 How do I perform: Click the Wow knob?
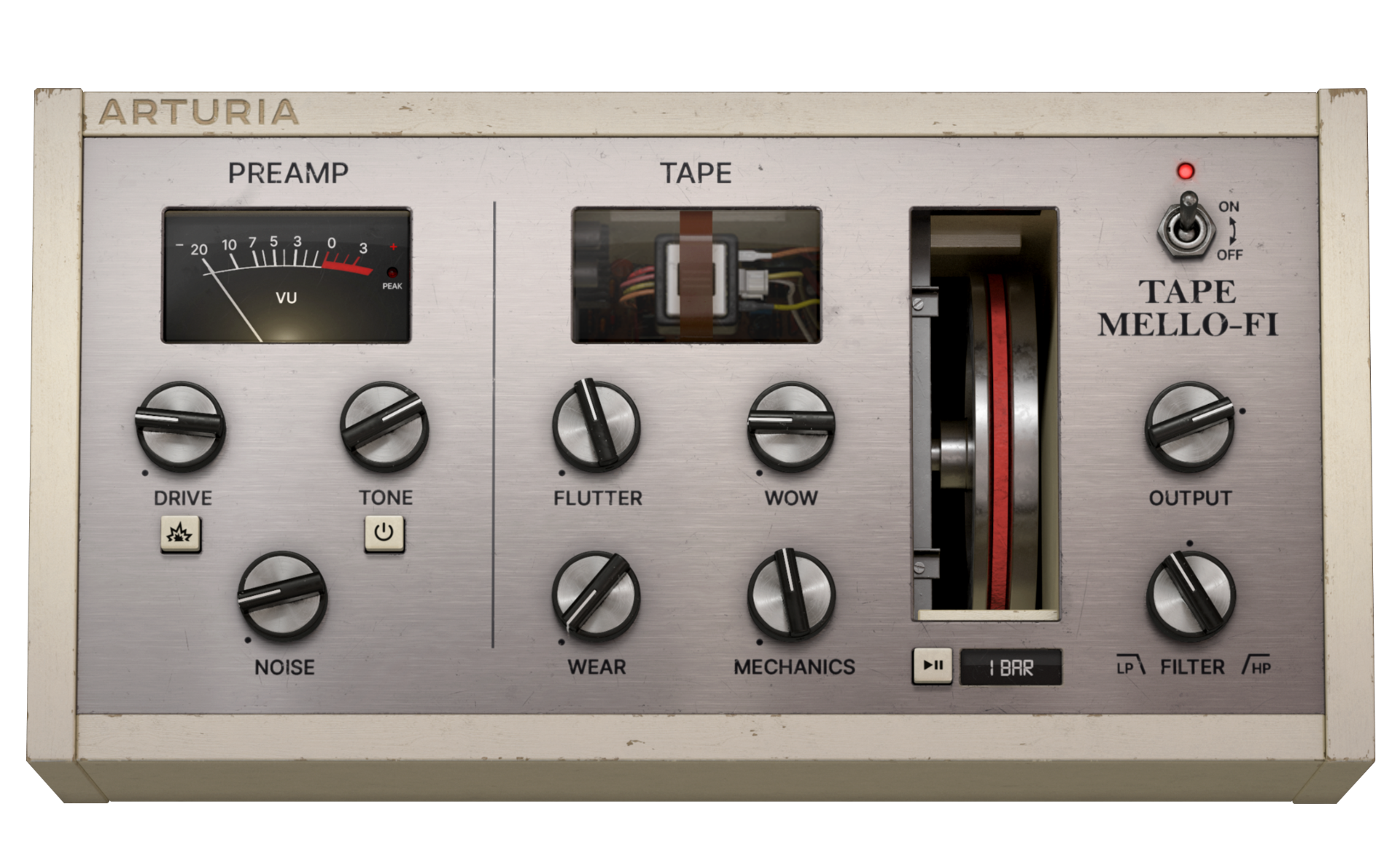tap(790, 427)
